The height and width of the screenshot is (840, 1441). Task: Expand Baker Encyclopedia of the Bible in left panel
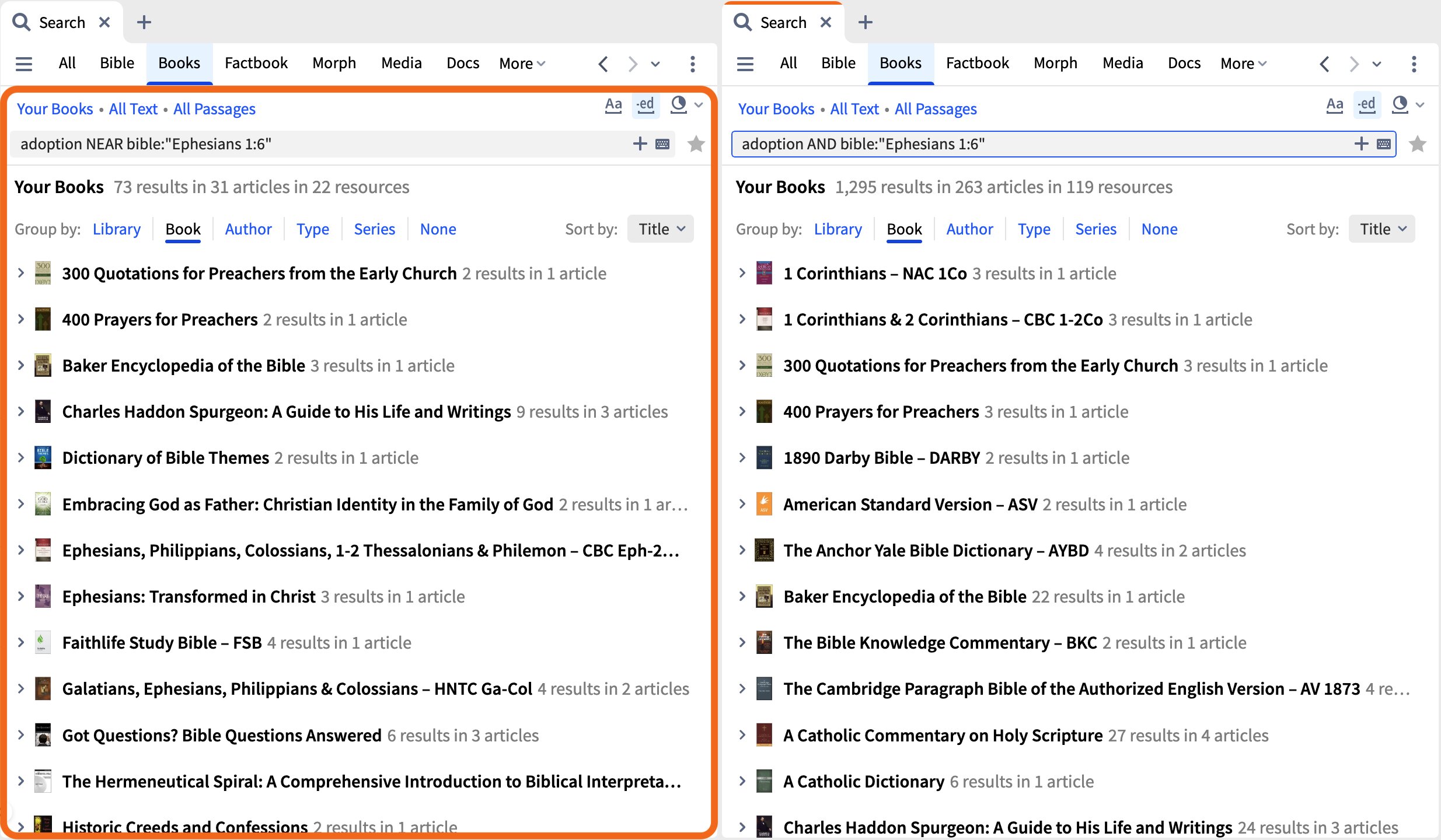pyautogui.click(x=21, y=365)
